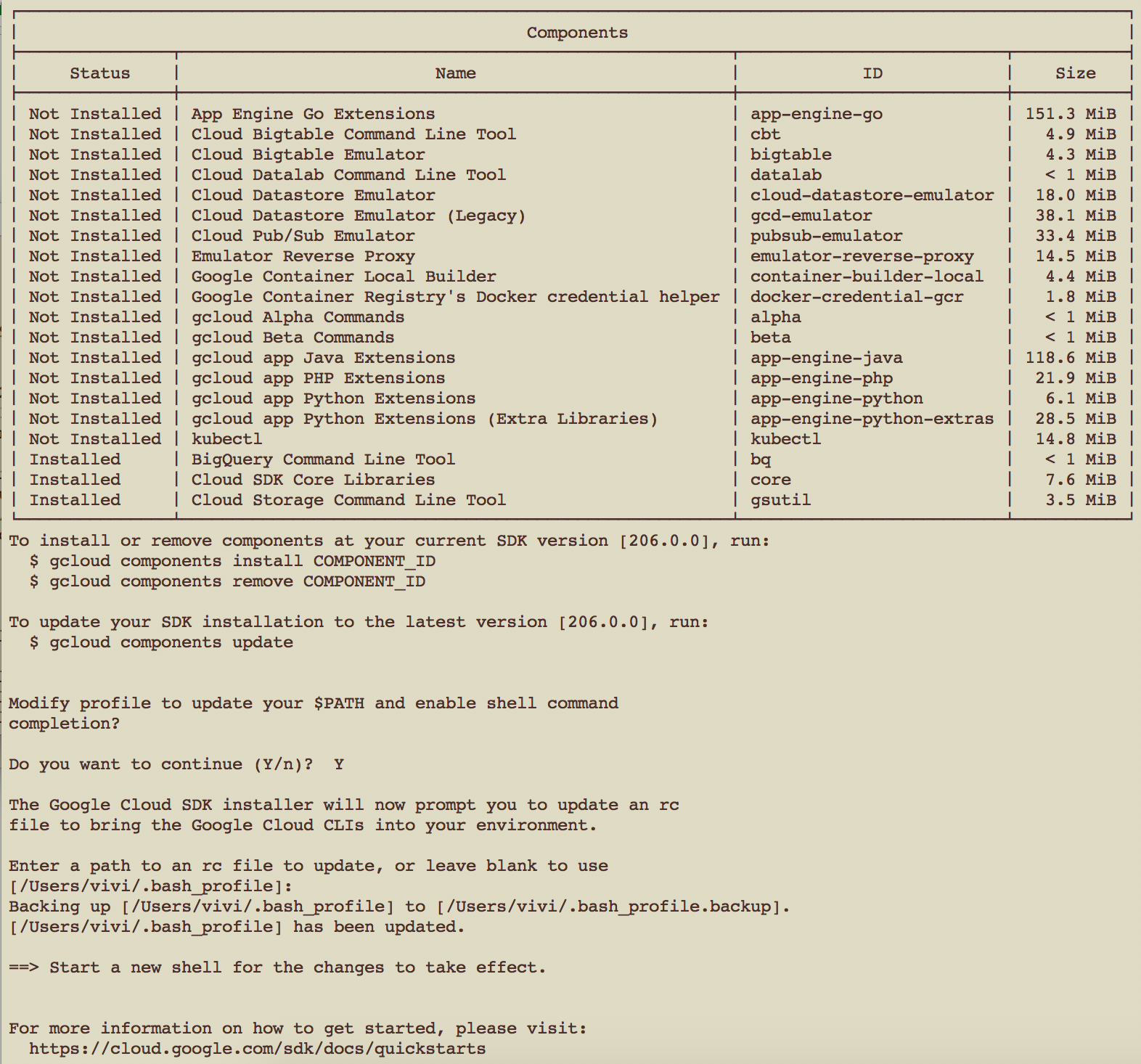The height and width of the screenshot is (1064, 1141).
Task: Click the 'alpha' ID cell
Action: pos(776,317)
